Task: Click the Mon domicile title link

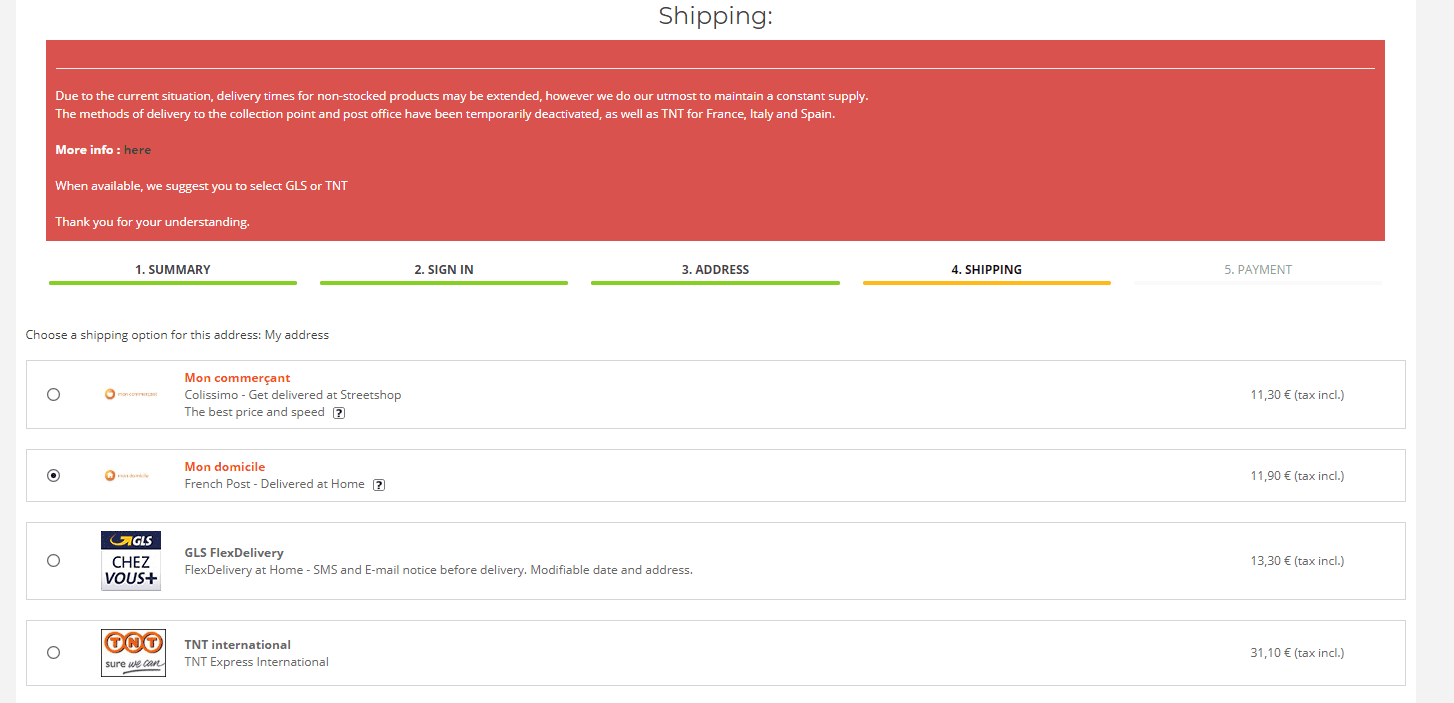Action: [x=225, y=467]
